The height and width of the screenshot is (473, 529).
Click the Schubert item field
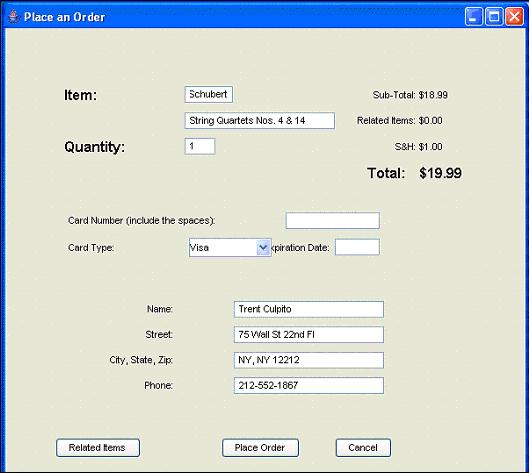point(208,94)
